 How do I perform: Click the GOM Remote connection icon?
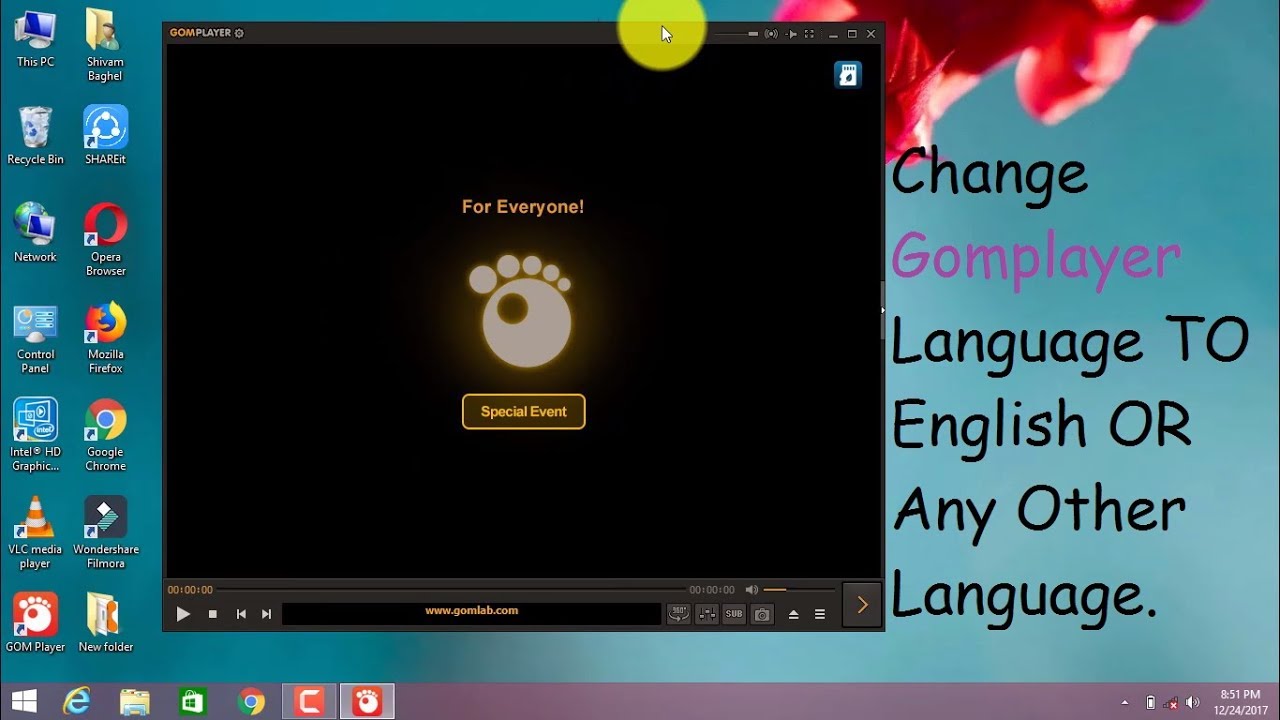[x=771, y=34]
